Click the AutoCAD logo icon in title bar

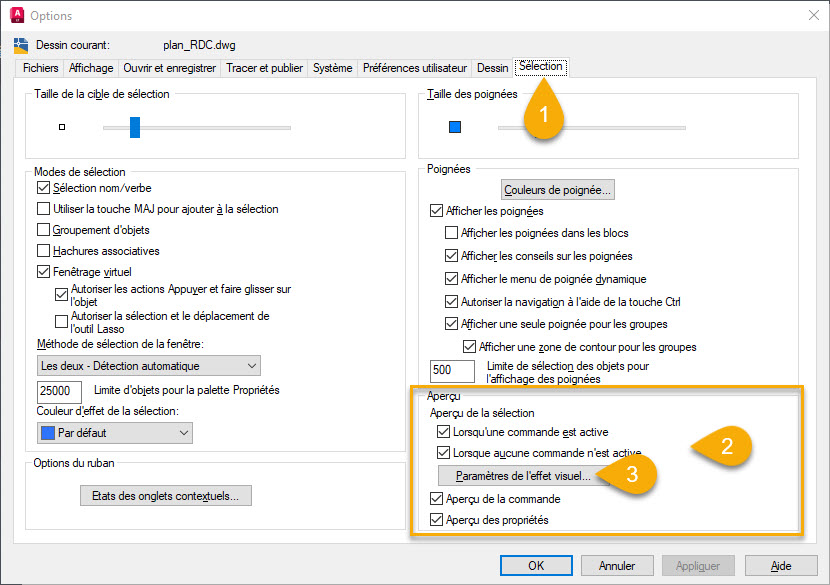point(16,16)
